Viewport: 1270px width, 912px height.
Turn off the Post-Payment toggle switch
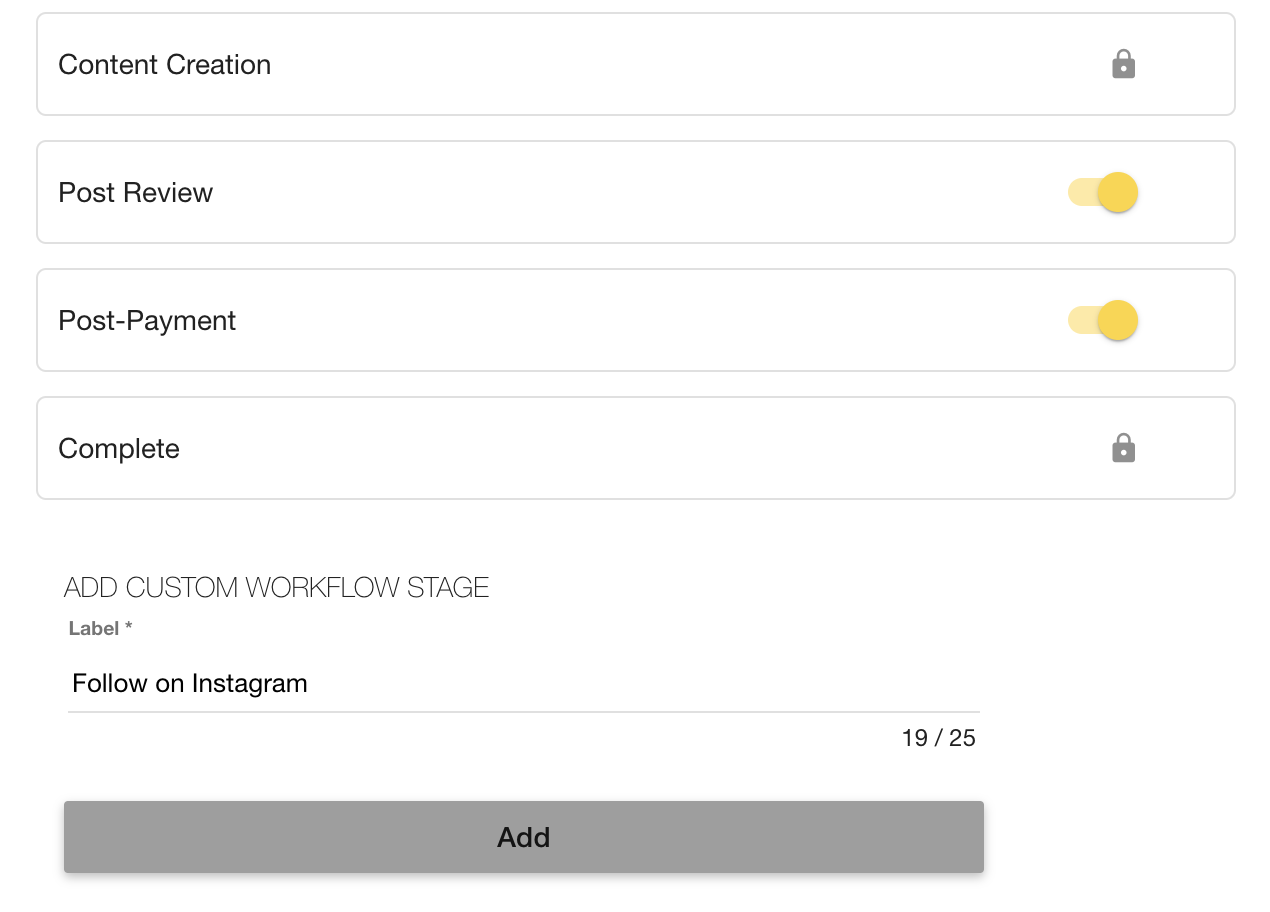coord(1103,320)
